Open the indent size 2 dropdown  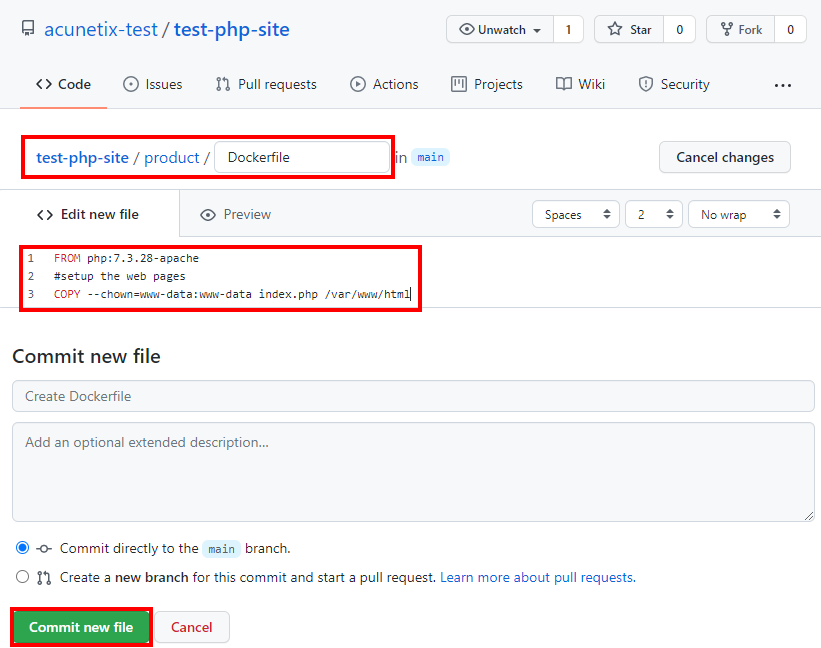653,214
